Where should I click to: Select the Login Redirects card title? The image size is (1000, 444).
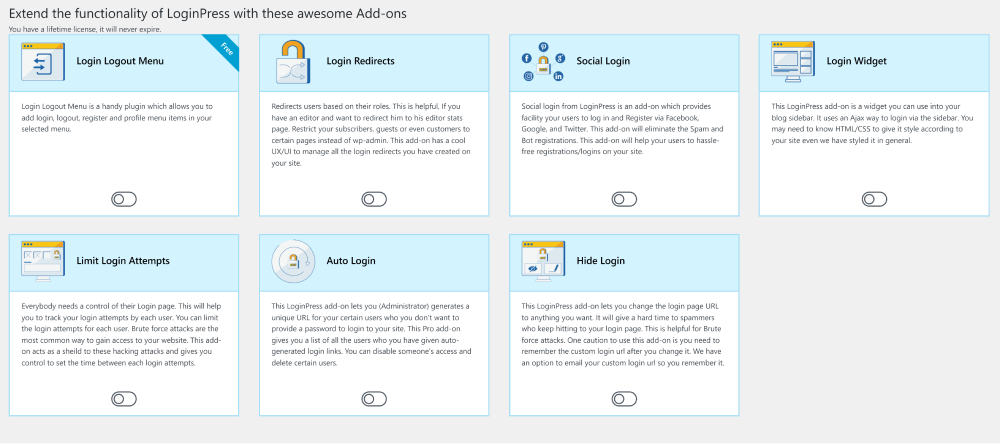(x=360, y=61)
